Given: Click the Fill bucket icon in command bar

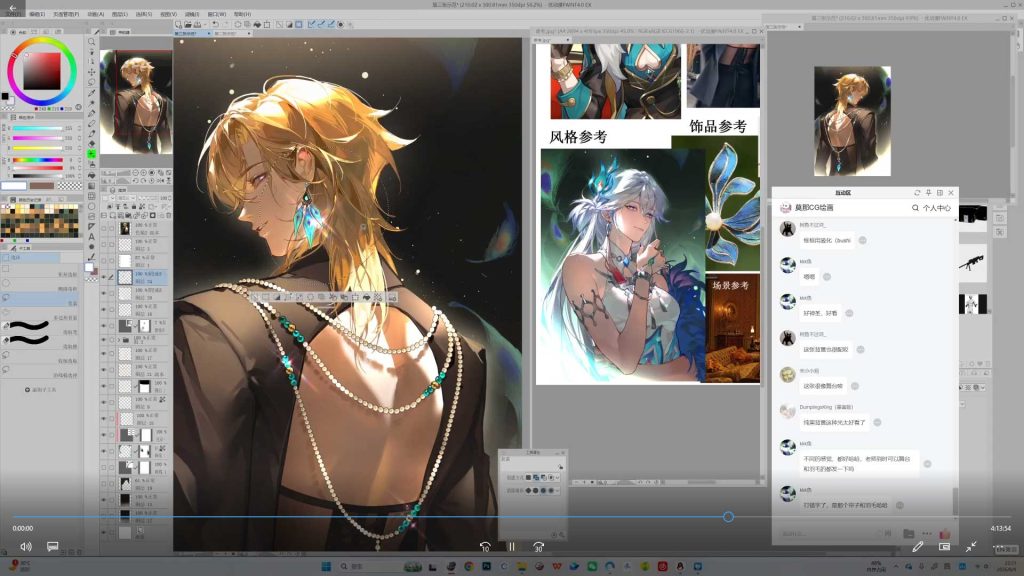Looking at the screenshot, I should click(x=257, y=24).
